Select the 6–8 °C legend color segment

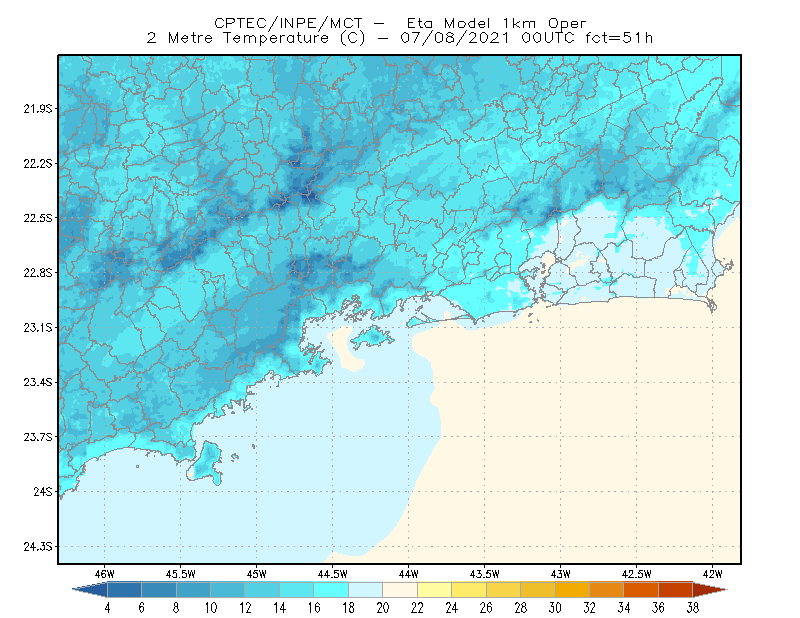pyautogui.click(x=159, y=590)
